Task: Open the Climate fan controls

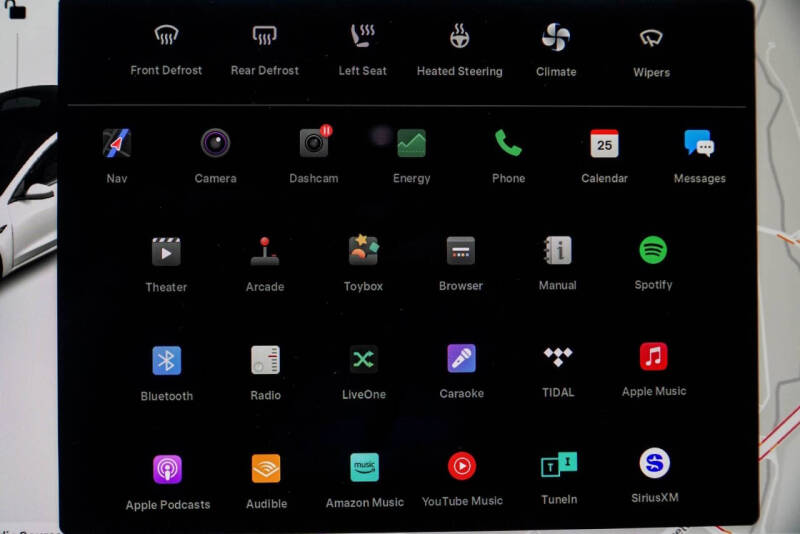Action: (x=555, y=38)
